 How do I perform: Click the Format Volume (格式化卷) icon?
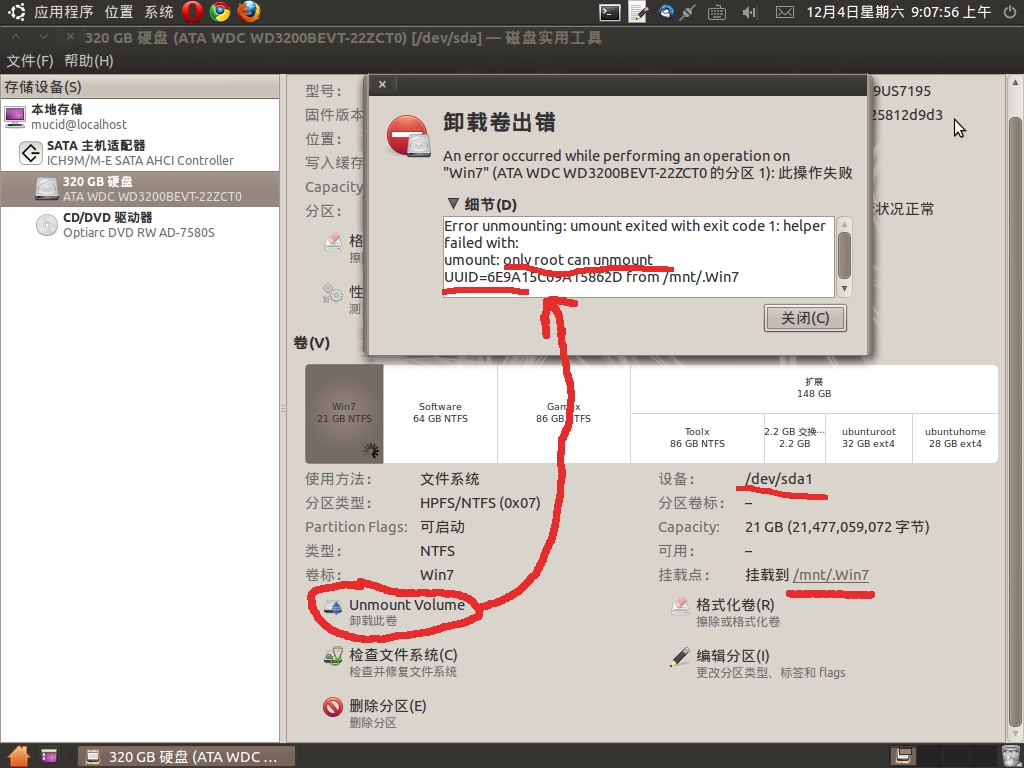coord(680,608)
